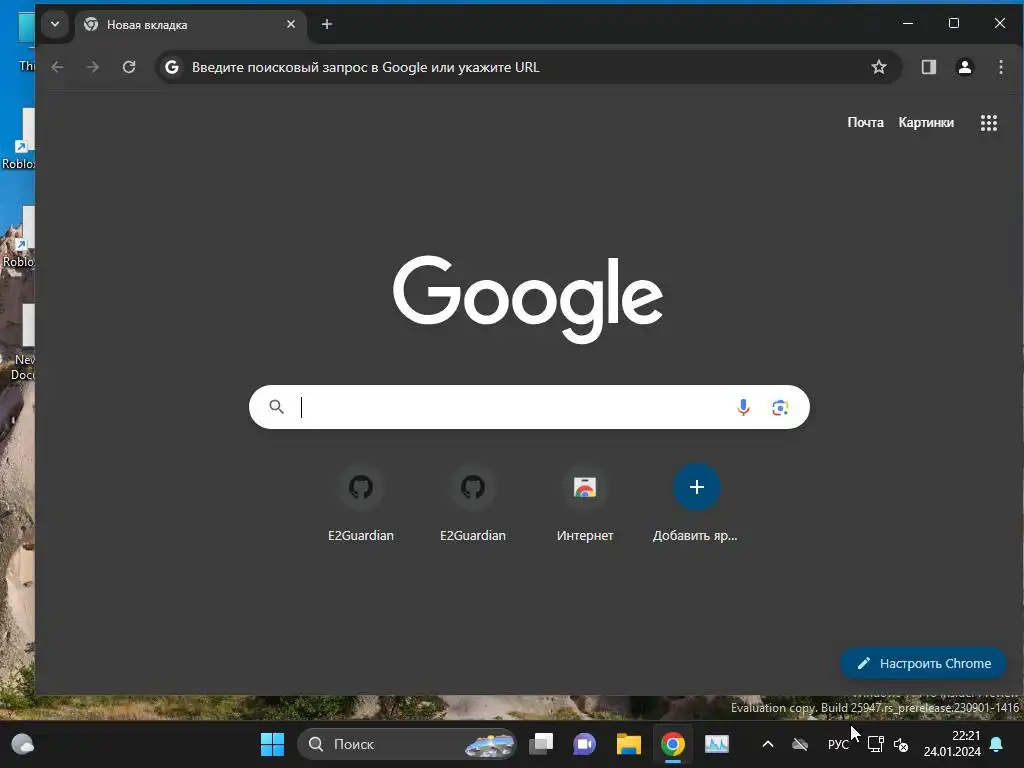Open the Teams chat taskbar icon
The height and width of the screenshot is (768, 1024).
tap(584, 744)
